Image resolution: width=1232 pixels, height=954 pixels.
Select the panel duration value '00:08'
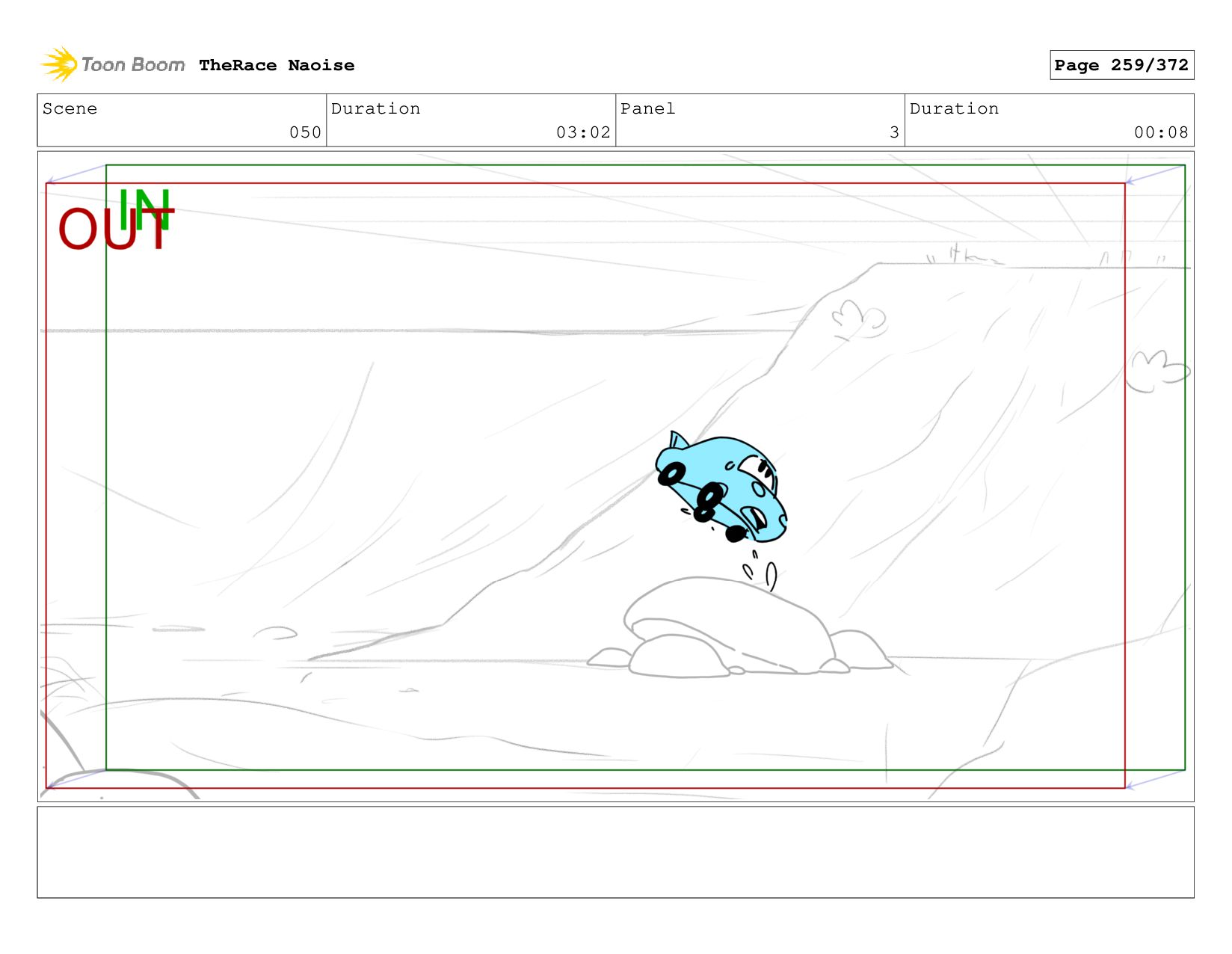pyautogui.click(x=1161, y=132)
